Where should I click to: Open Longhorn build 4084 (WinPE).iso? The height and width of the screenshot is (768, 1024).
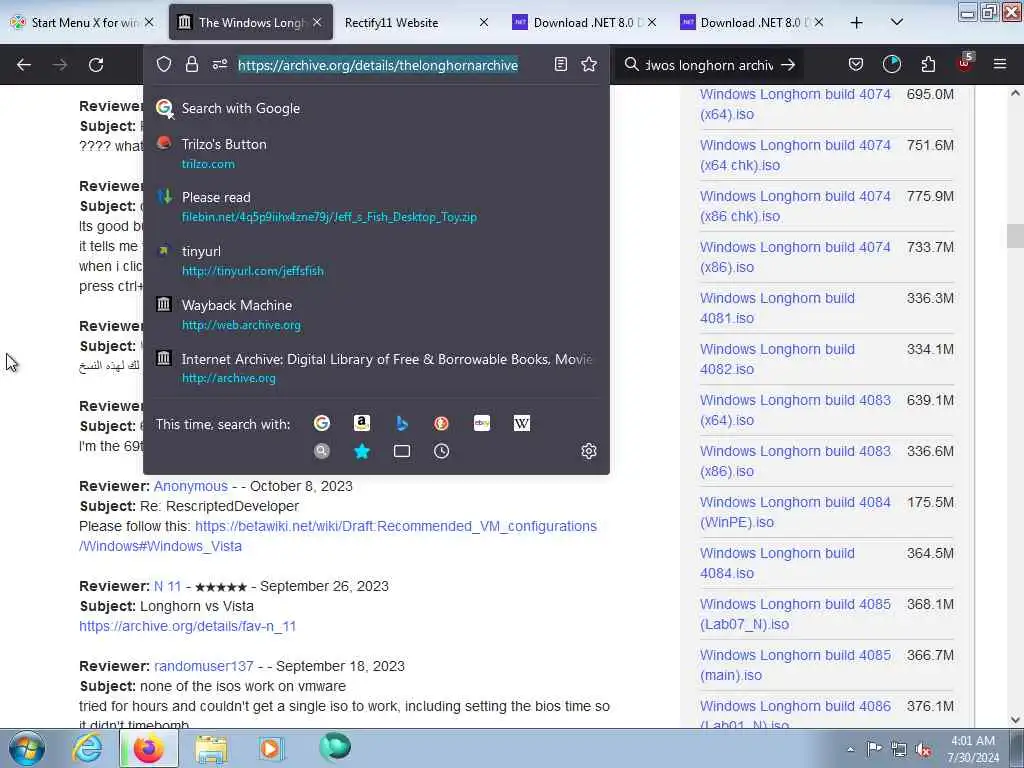coord(795,511)
